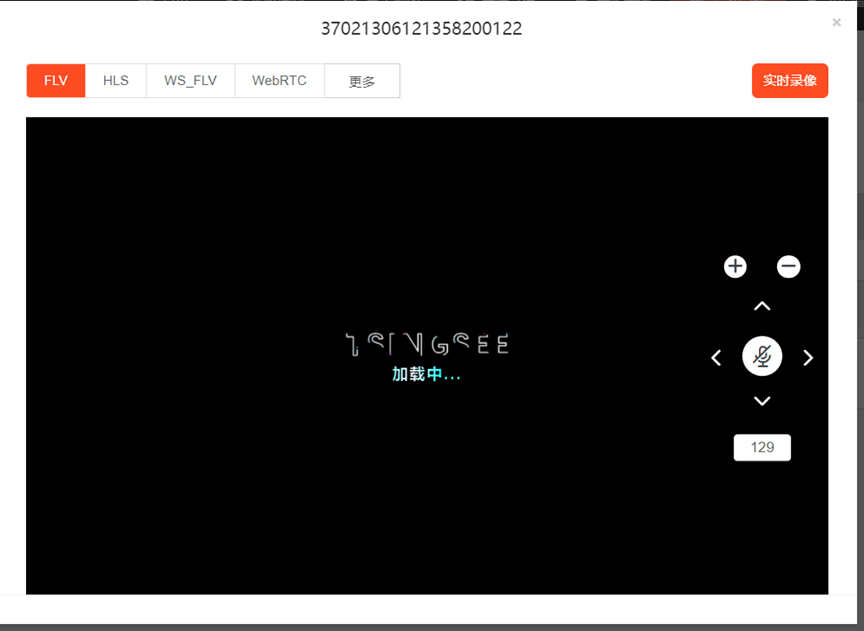Screen dimensions: 864x631
Task: Pan camera left with the left chevron
Action: point(716,358)
